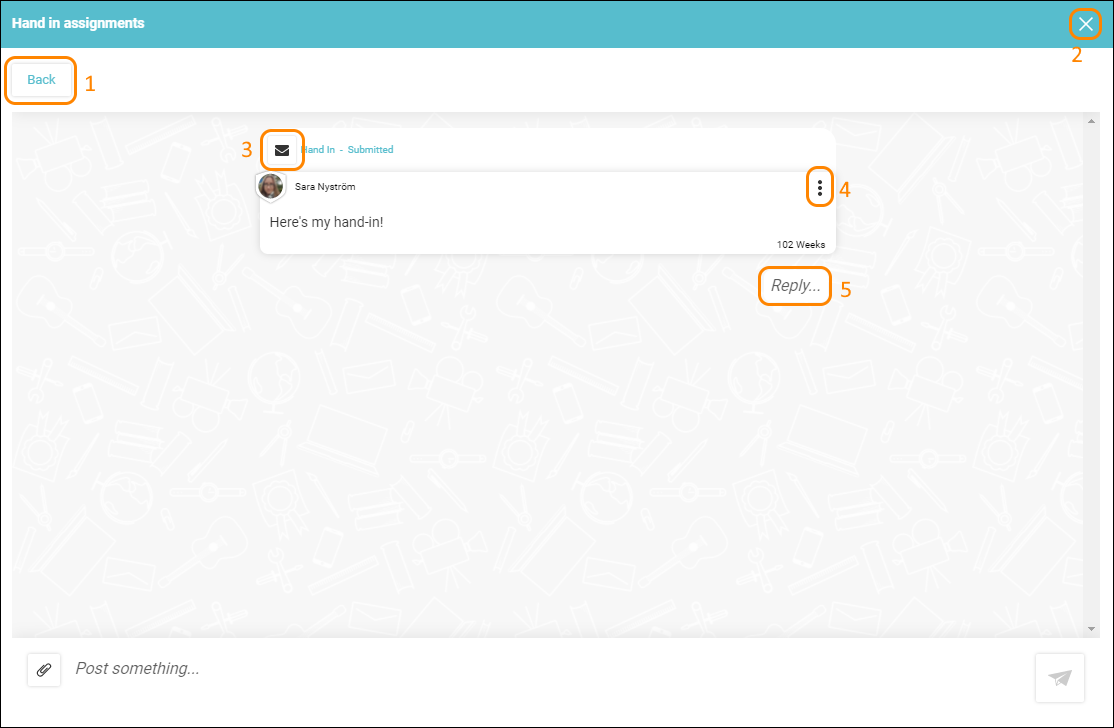Select the message text Here's my hand-in!
Viewport: 1114px width, 728px height.
point(326,222)
